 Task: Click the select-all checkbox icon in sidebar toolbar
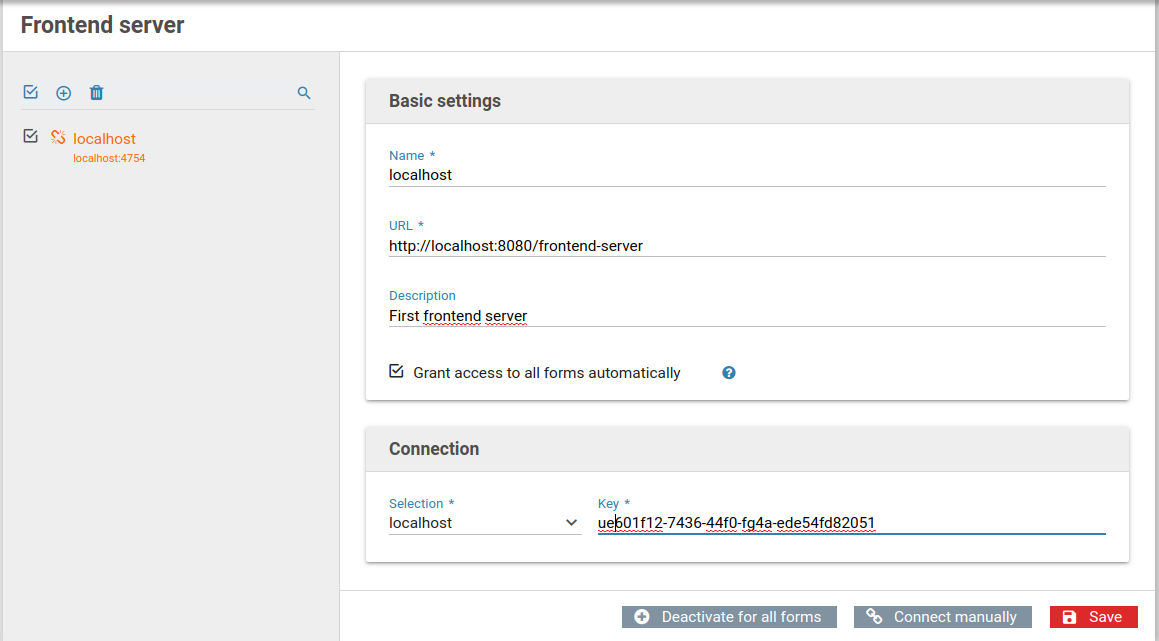coord(31,92)
